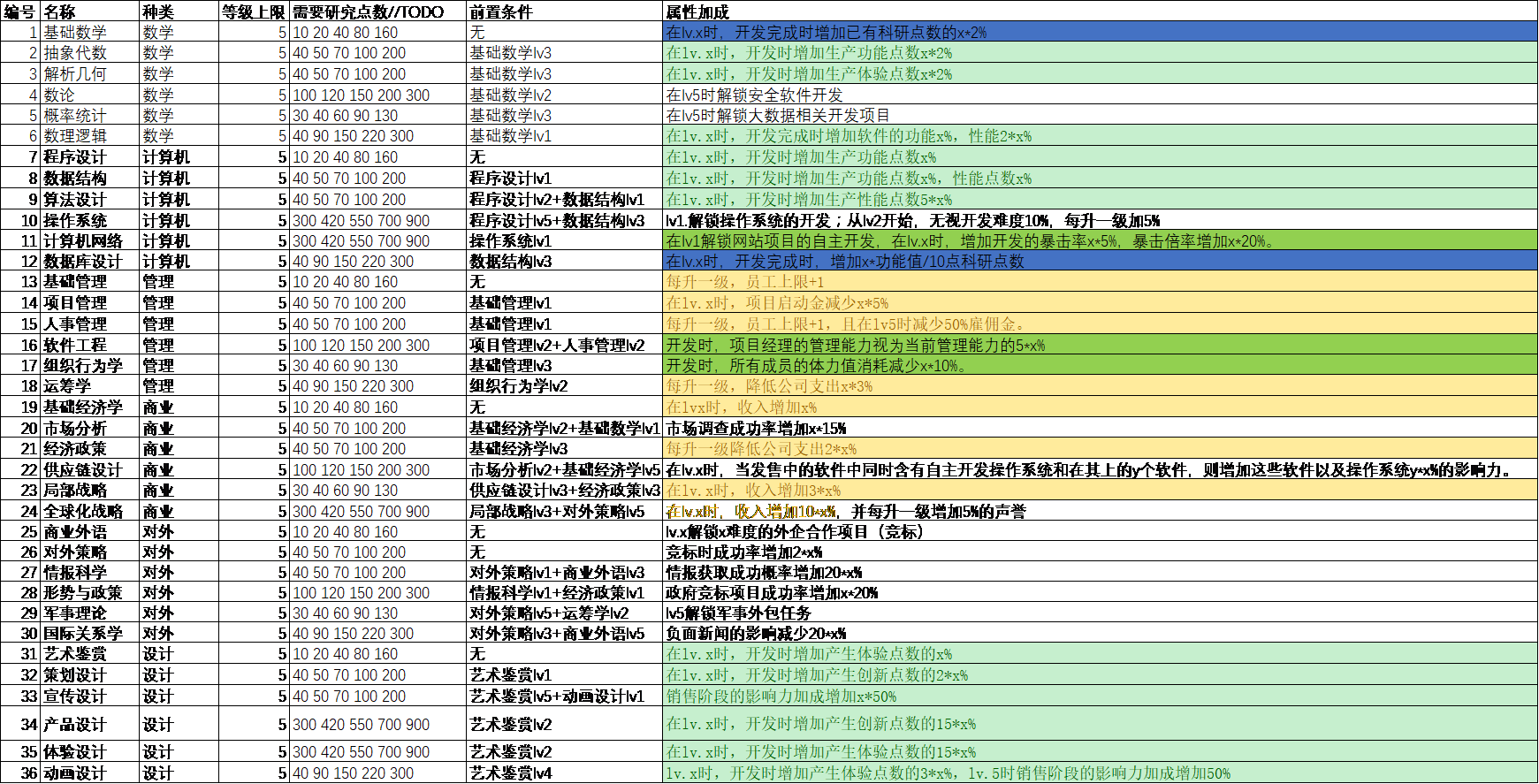Select the header cell 编号

[x=20, y=11]
